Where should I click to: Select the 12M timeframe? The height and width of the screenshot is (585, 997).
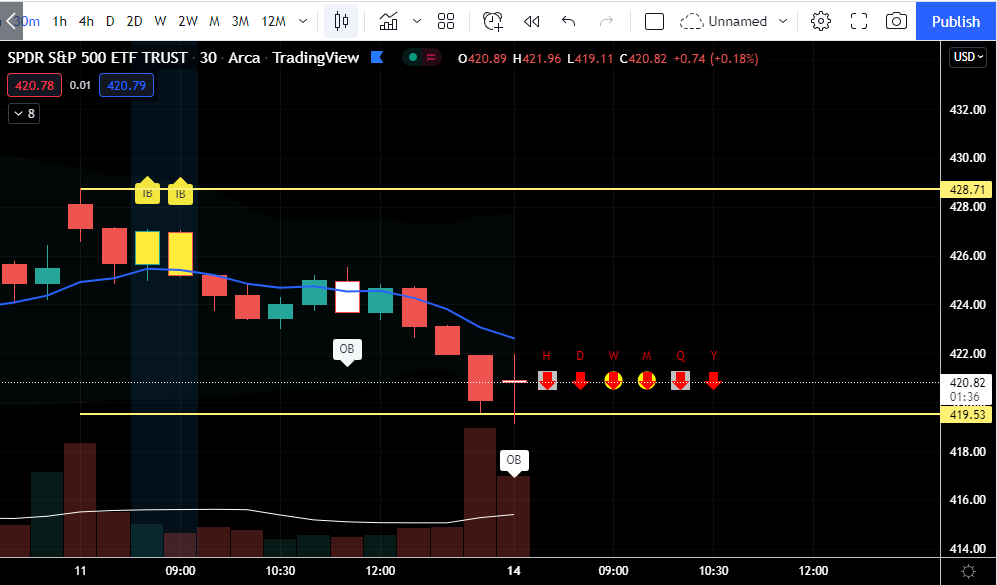pyautogui.click(x=273, y=21)
